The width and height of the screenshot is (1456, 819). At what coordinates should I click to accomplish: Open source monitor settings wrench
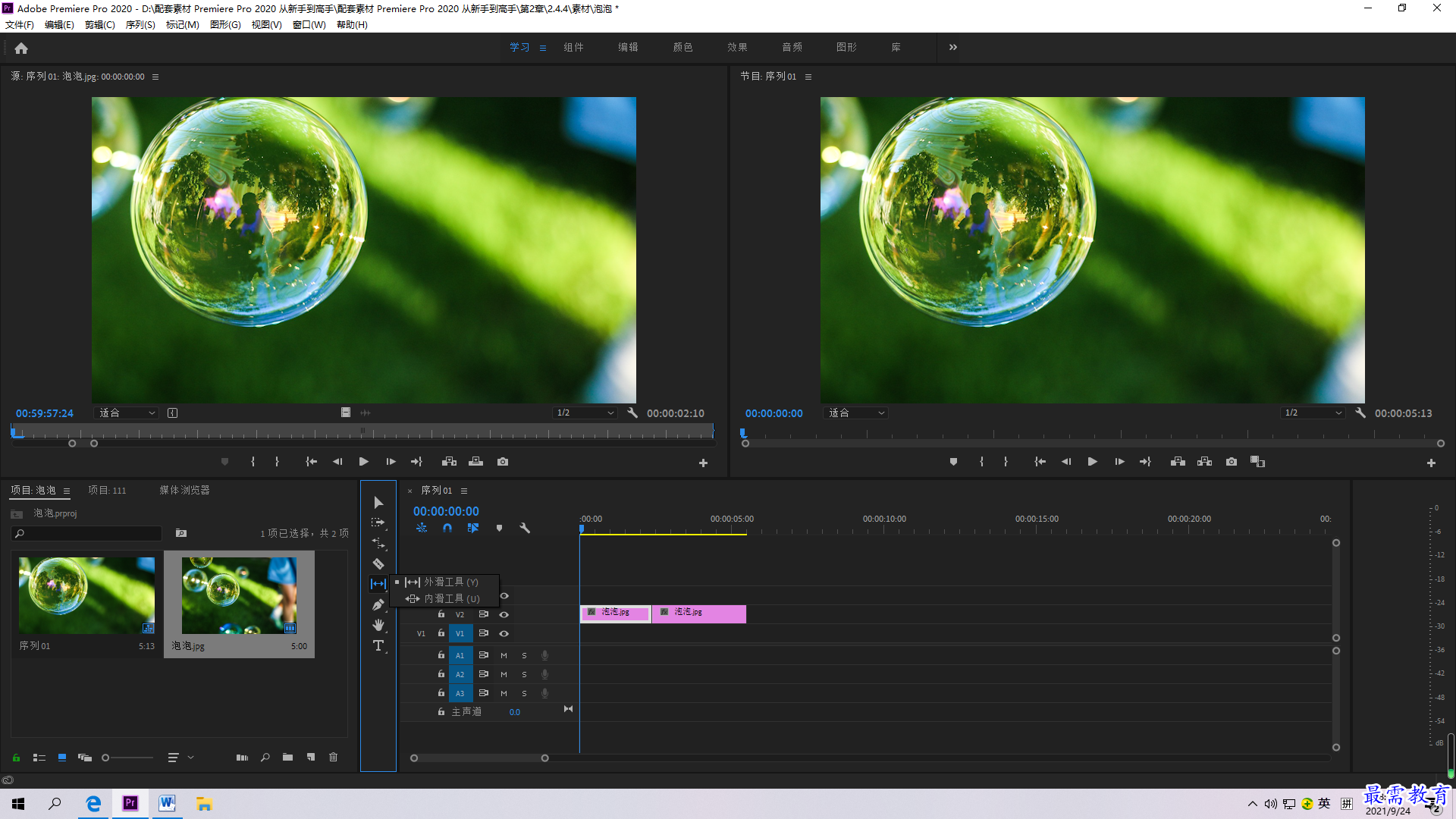pyautogui.click(x=632, y=413)
